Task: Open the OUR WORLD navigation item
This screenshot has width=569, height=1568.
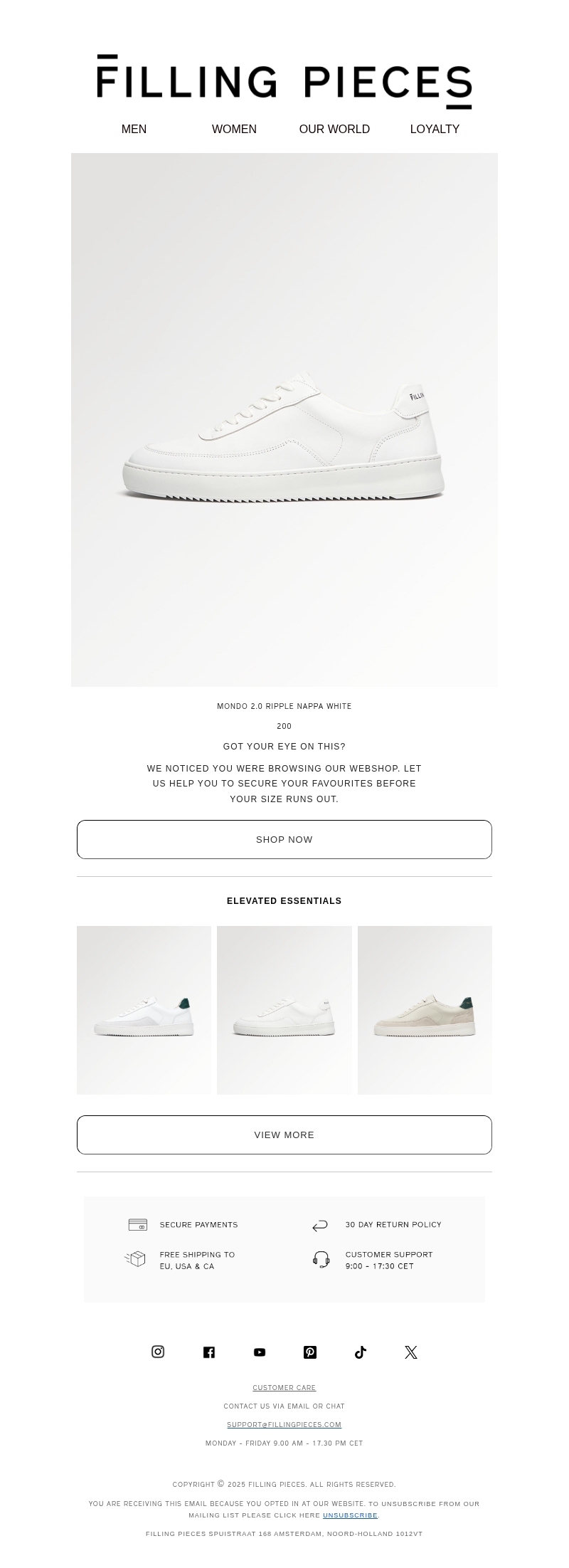Action: 334,129
